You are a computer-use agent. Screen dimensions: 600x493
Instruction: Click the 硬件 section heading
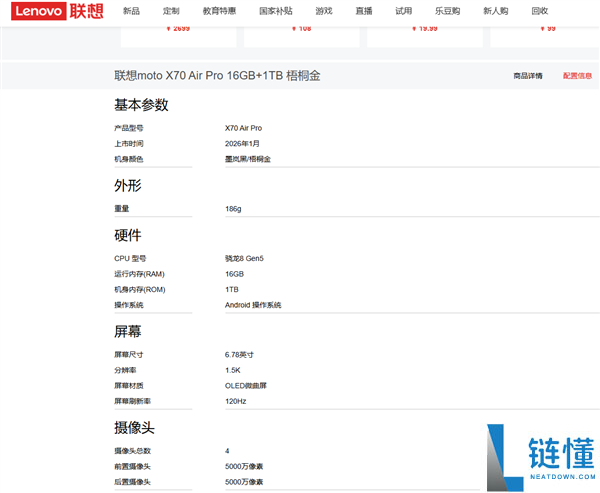click(128, 235)
